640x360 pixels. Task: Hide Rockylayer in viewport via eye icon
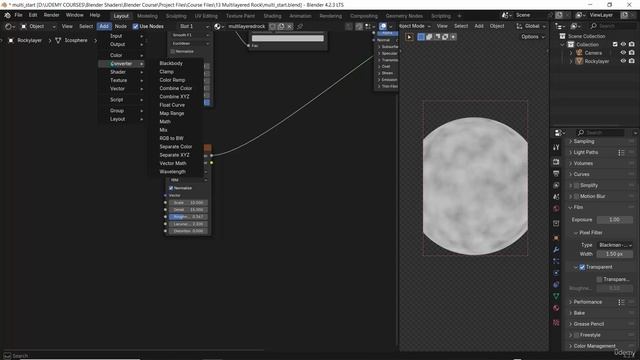pyautogui.click(x=623, y=61)
